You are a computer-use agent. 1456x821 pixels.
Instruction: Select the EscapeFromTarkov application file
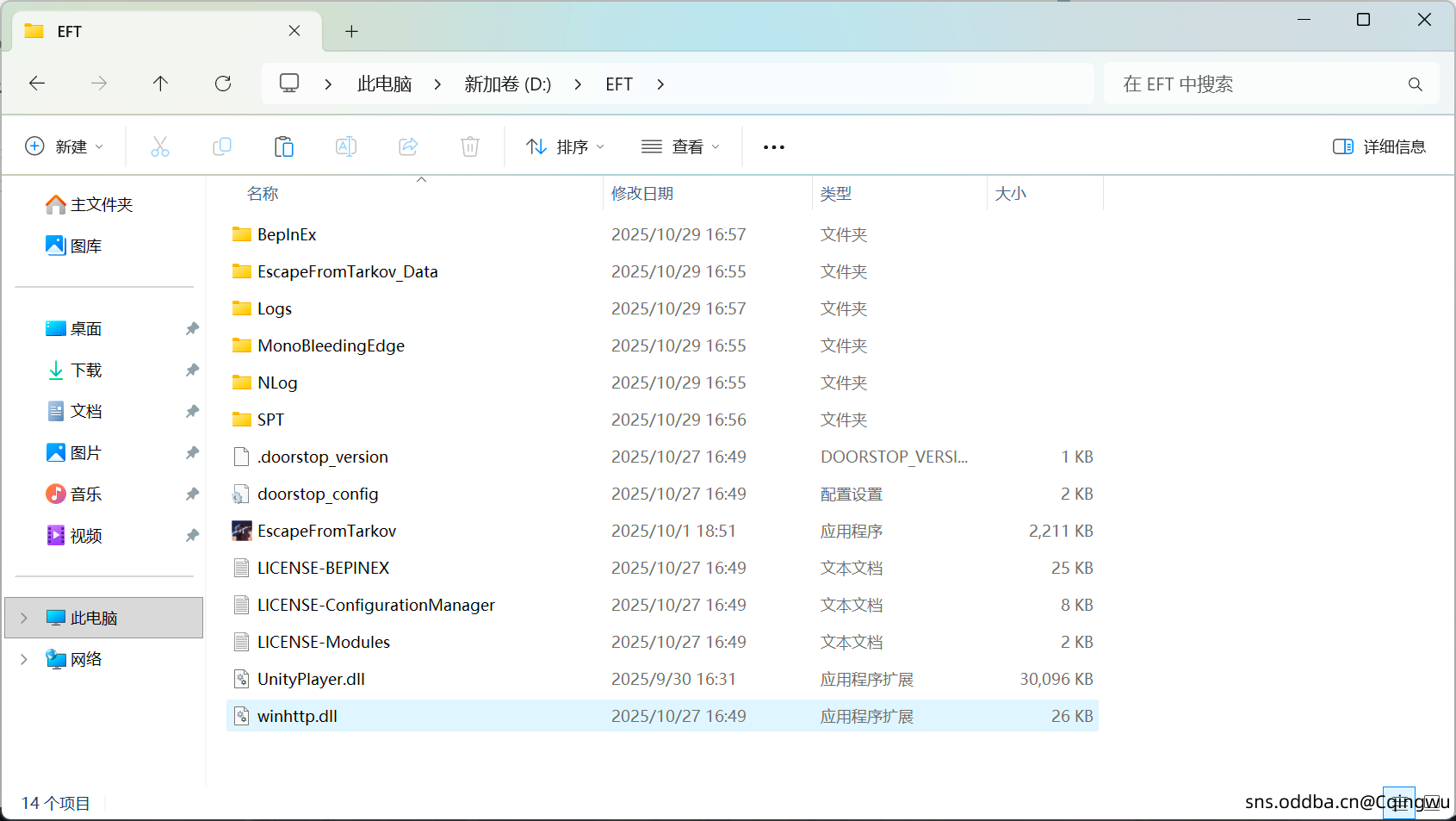326,531
